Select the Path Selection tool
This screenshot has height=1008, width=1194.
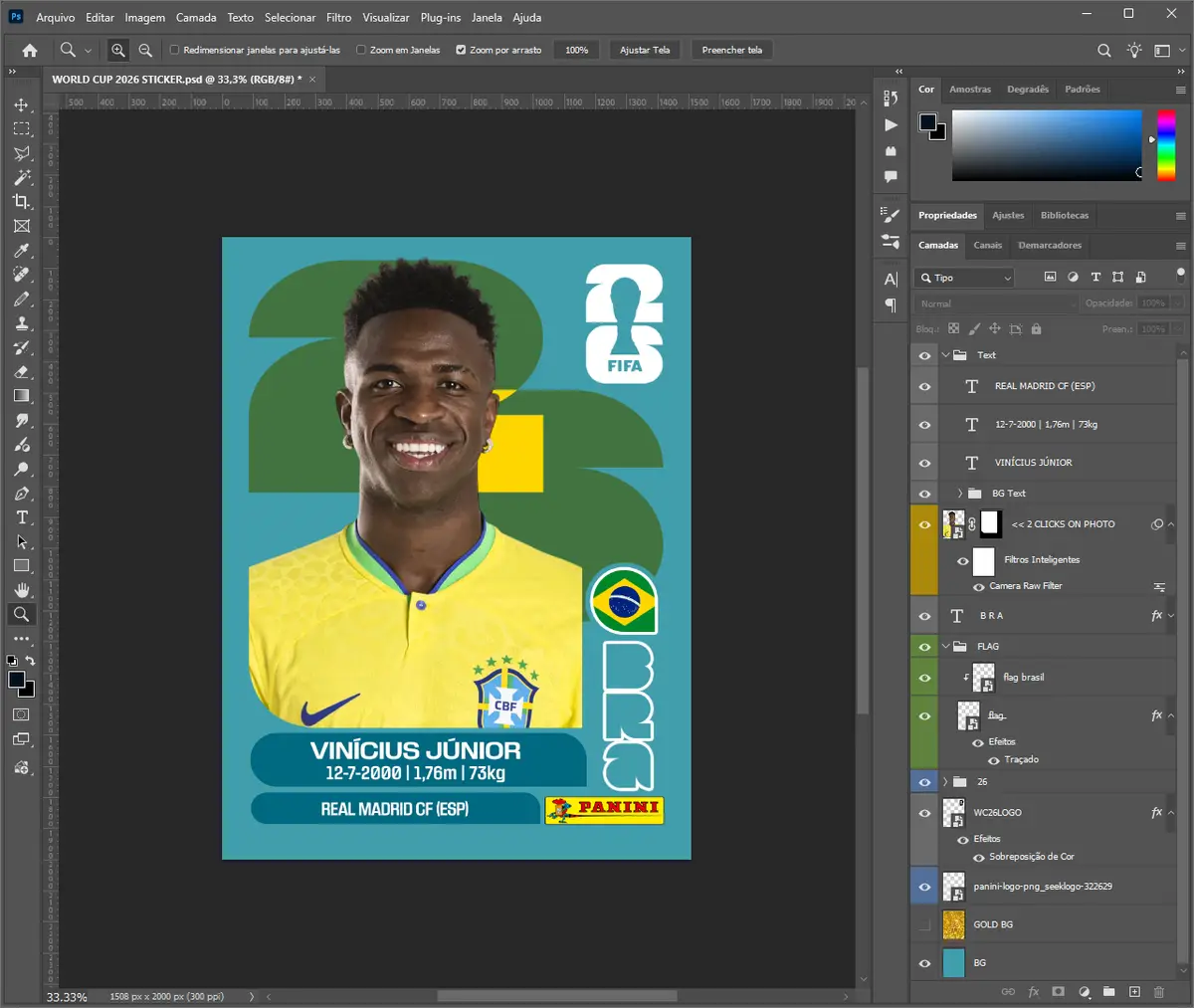21,542
